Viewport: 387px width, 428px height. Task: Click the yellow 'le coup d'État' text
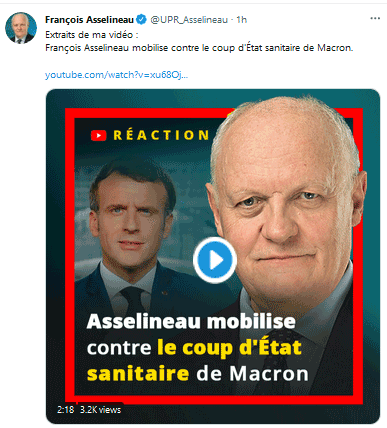[x=229, y=348]
